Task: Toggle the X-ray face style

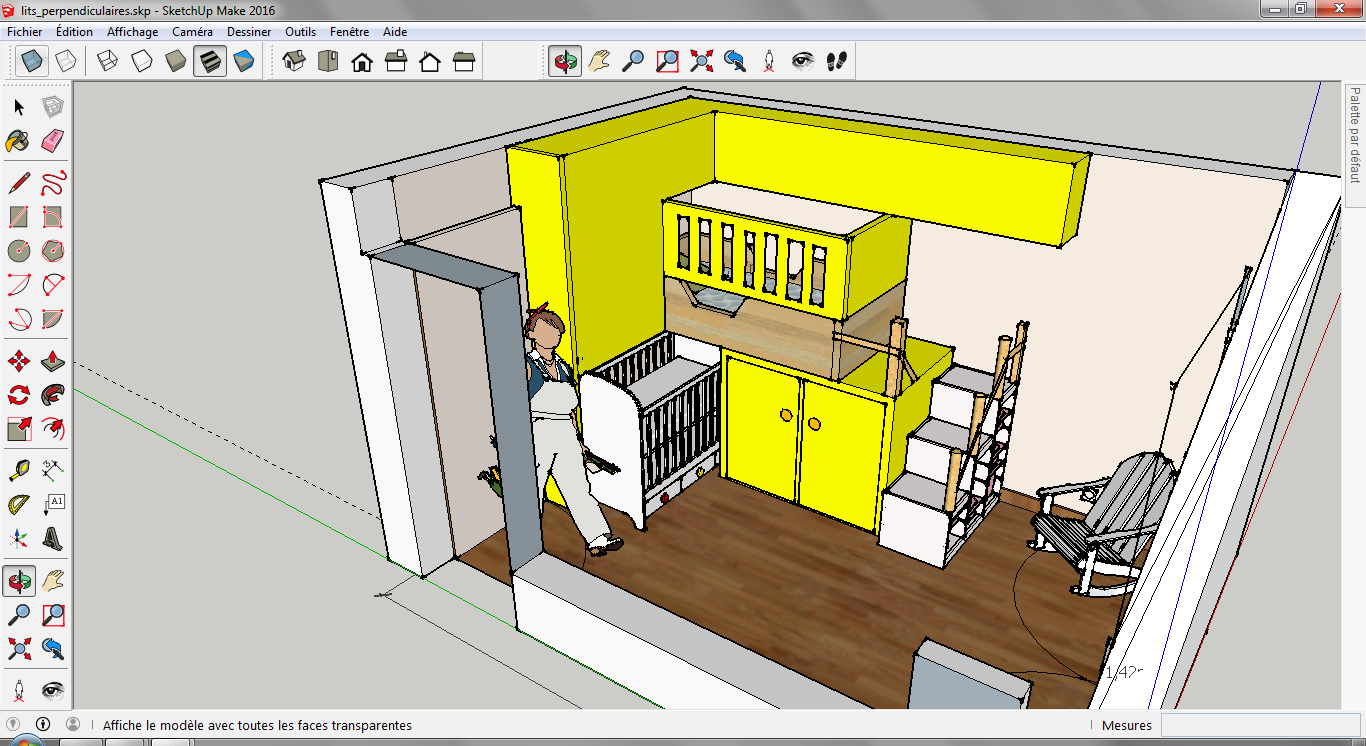Action: point(33,62)
